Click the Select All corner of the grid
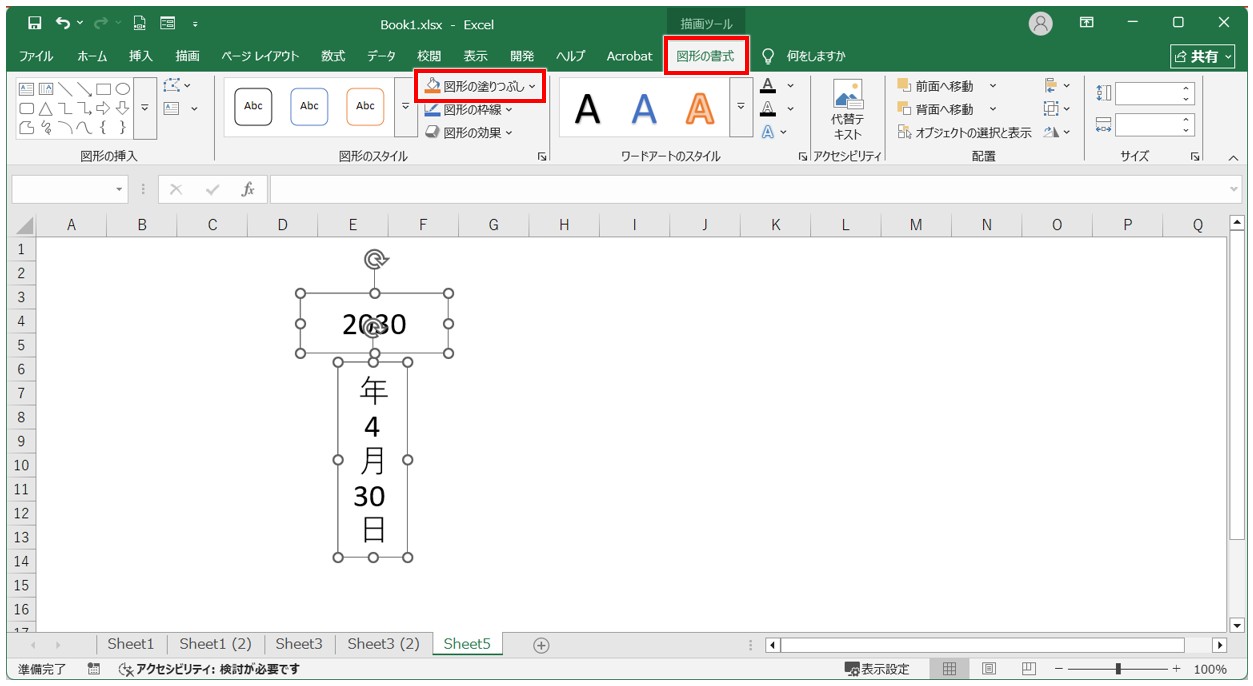This screenshot has height=686, width=1253. tap(24, 225)
